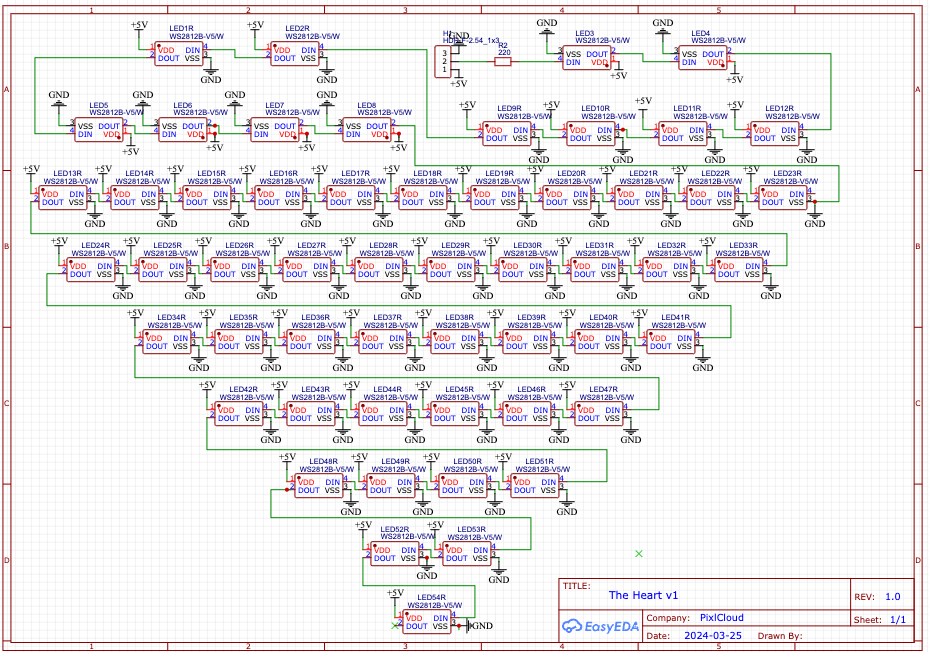Click the +5V power symbol above LED1R
929x652 pixels.
pyautogui.click(x=139, y=27)
